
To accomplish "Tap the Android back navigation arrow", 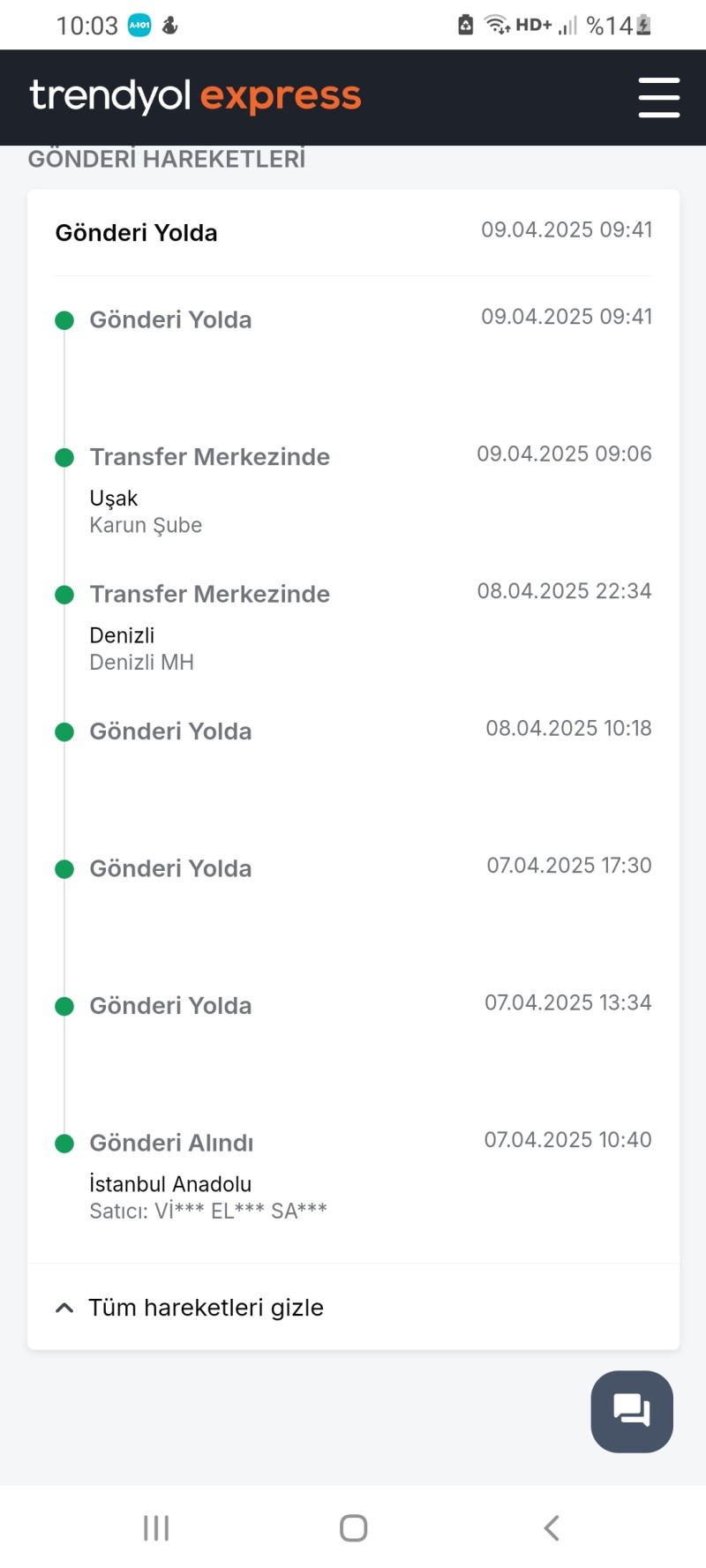I will (x=552, y=1527).
